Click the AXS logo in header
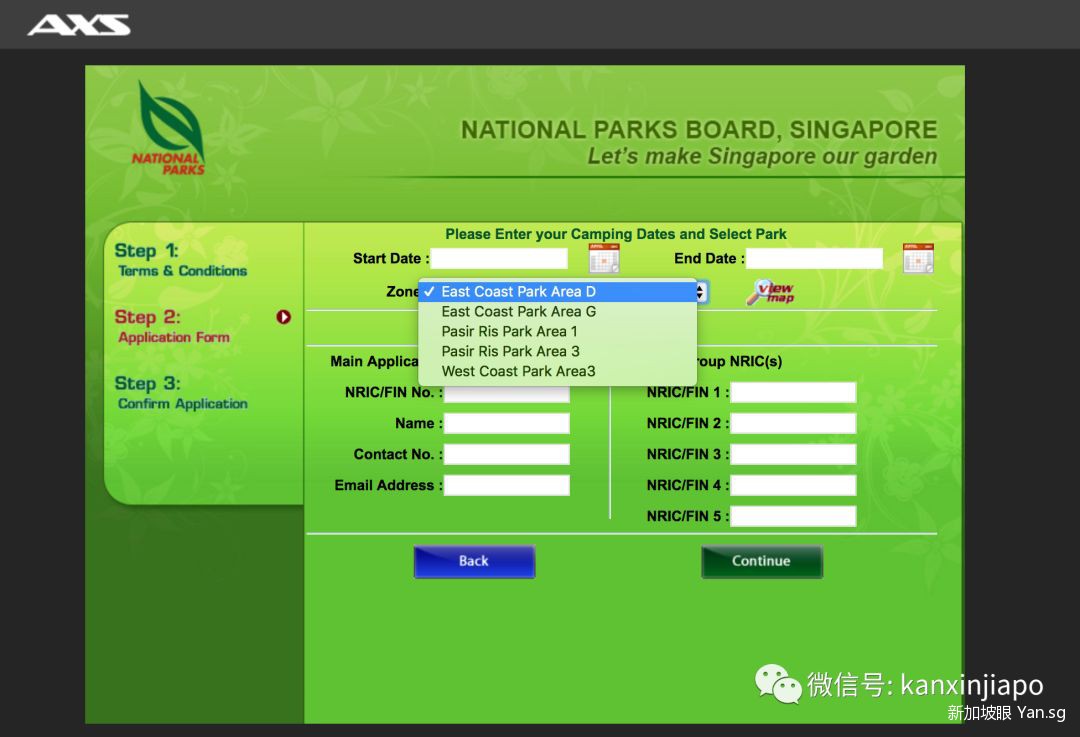Screen dimensions: 1080x737 click(79, 25)
